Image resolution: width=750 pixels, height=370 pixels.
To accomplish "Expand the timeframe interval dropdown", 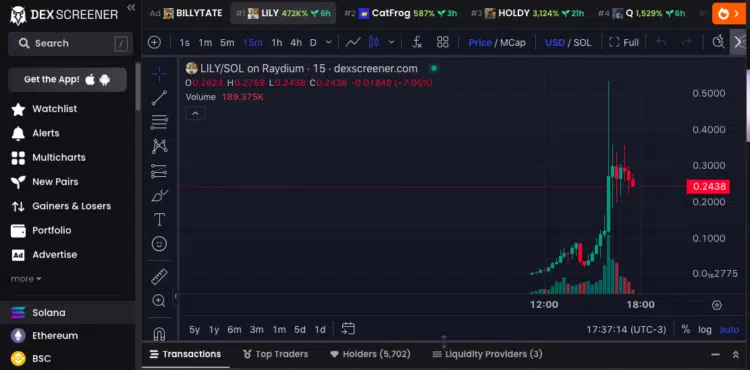I will pos(329,42).
